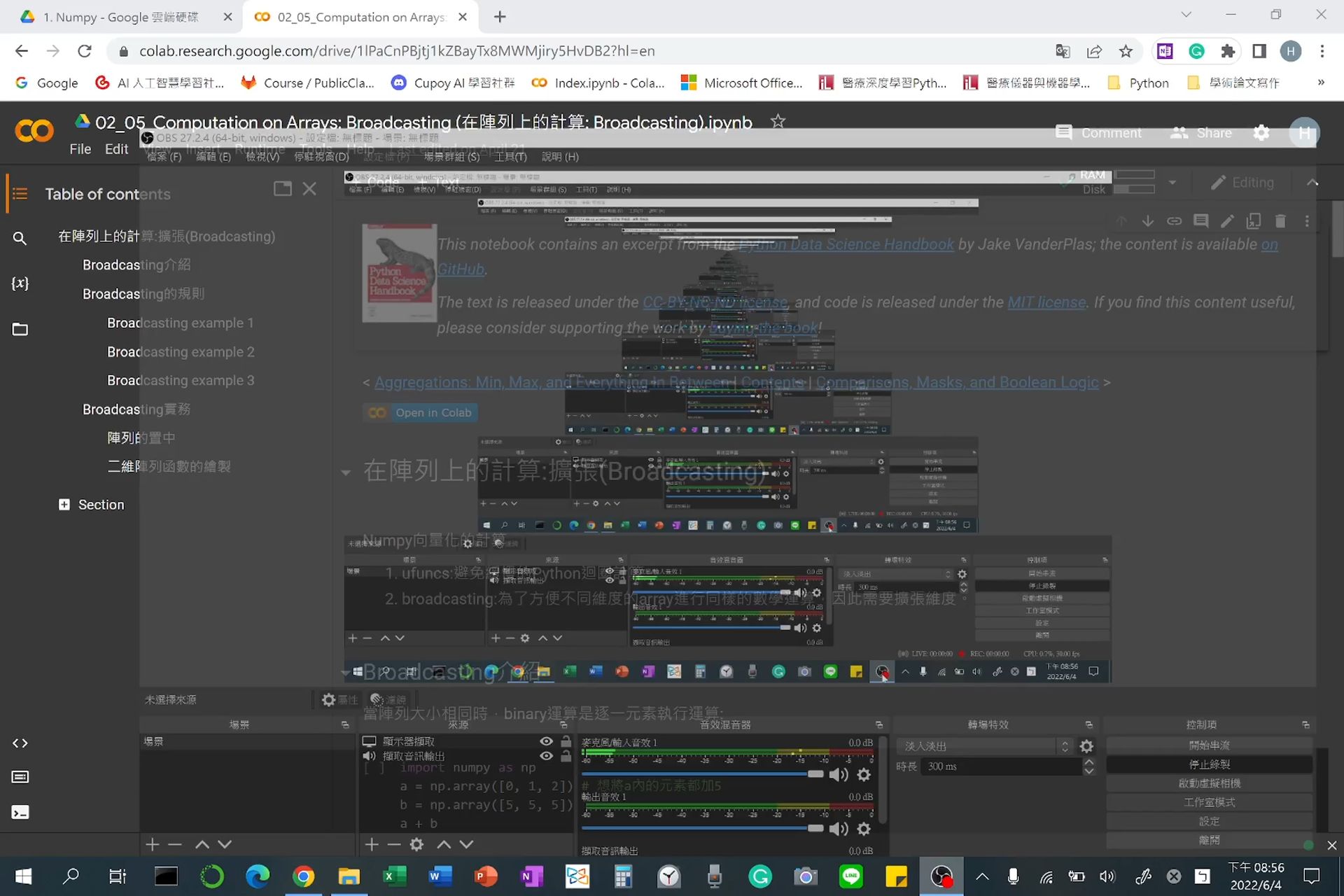1344x896 pixels.
Task: Open the variables {x} inspector panel
Action: pos(20,283)
